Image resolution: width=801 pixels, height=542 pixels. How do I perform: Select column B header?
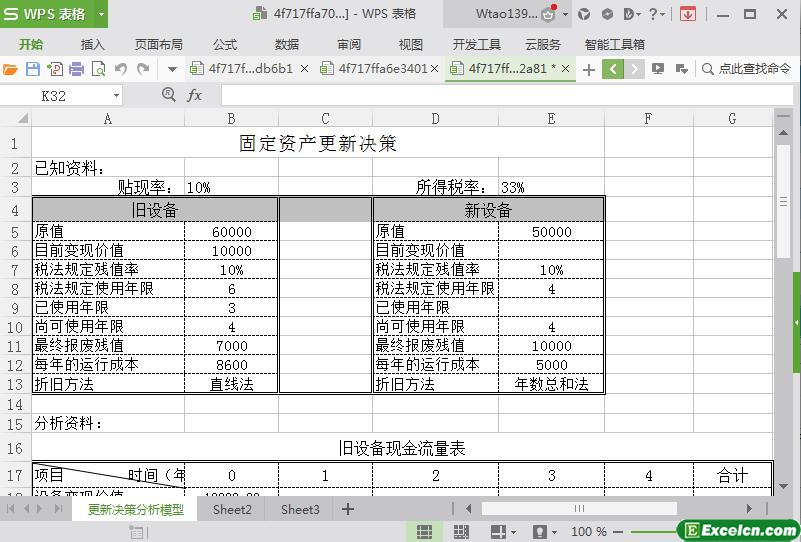point(231,119)
